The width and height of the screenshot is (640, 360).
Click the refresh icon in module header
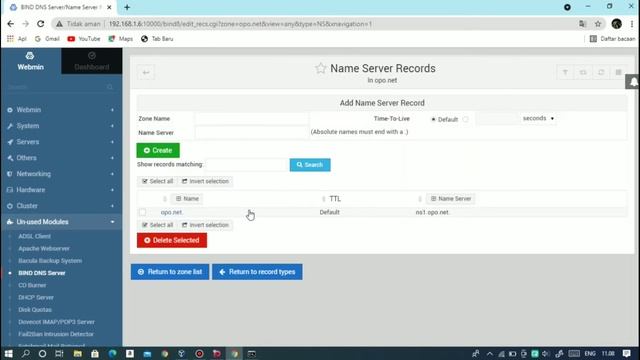point(601,72)
